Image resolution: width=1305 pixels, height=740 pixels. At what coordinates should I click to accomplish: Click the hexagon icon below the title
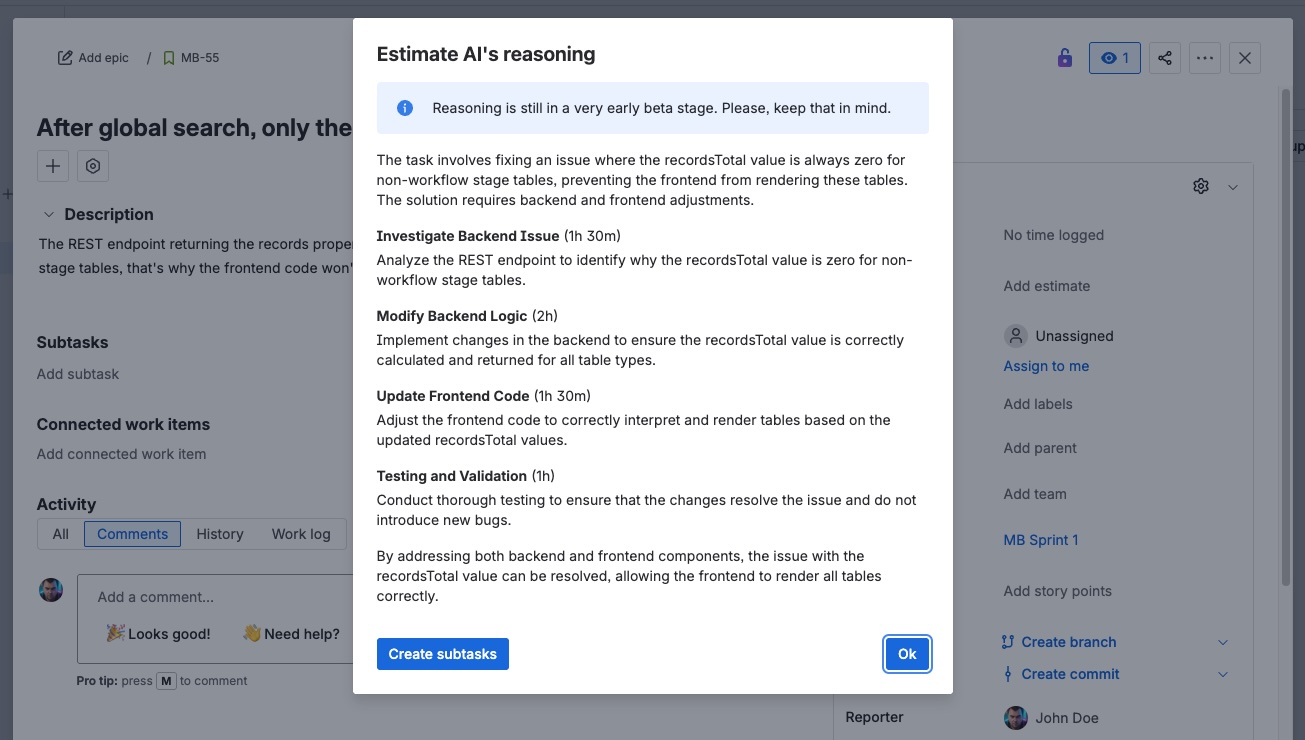click(x=93, y=166)
